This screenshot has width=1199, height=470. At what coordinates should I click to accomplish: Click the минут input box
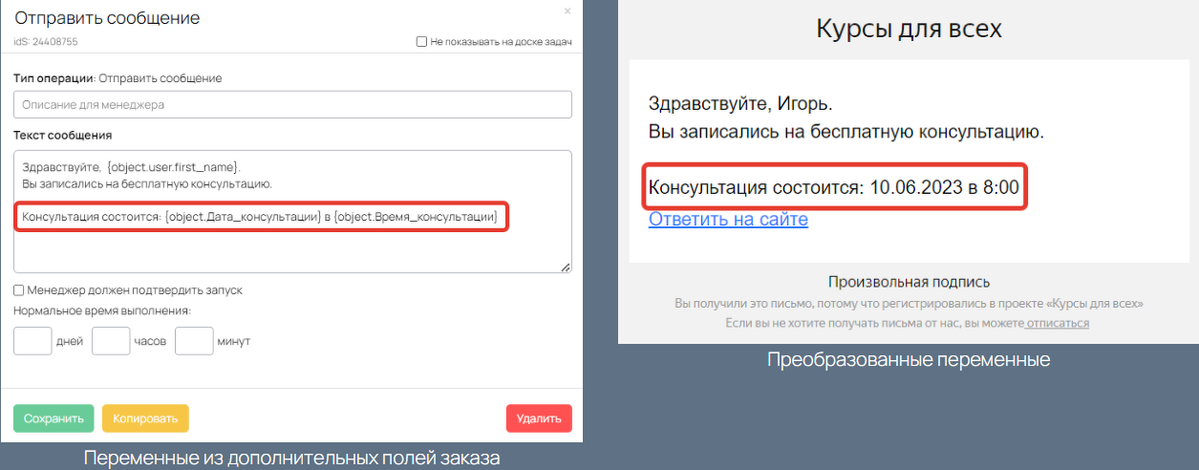tap(194, 341)
